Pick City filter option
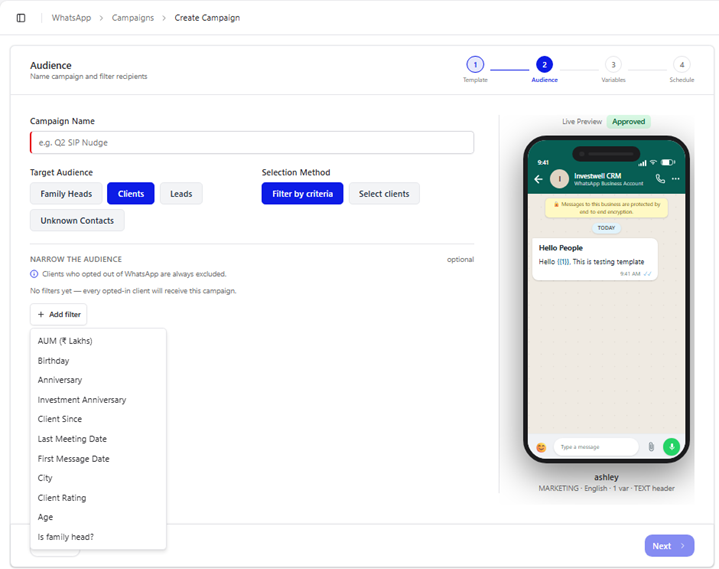This screenshot has height=569, width=719. click(x=98, y=478)
